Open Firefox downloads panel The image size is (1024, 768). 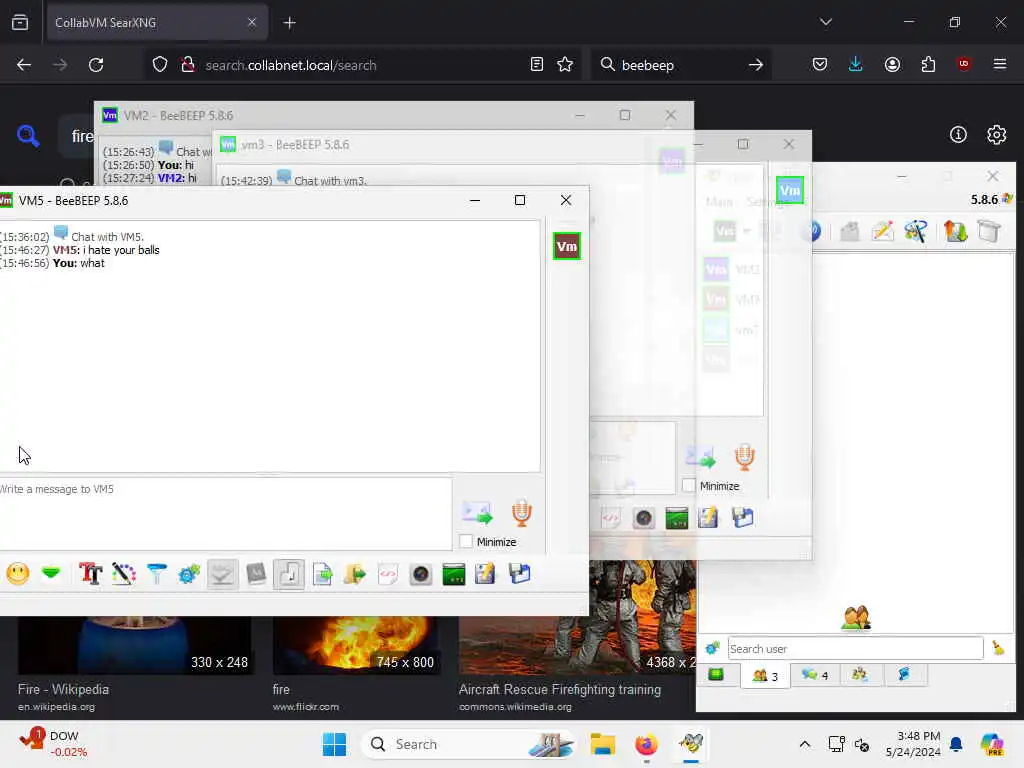coord(855,64)
